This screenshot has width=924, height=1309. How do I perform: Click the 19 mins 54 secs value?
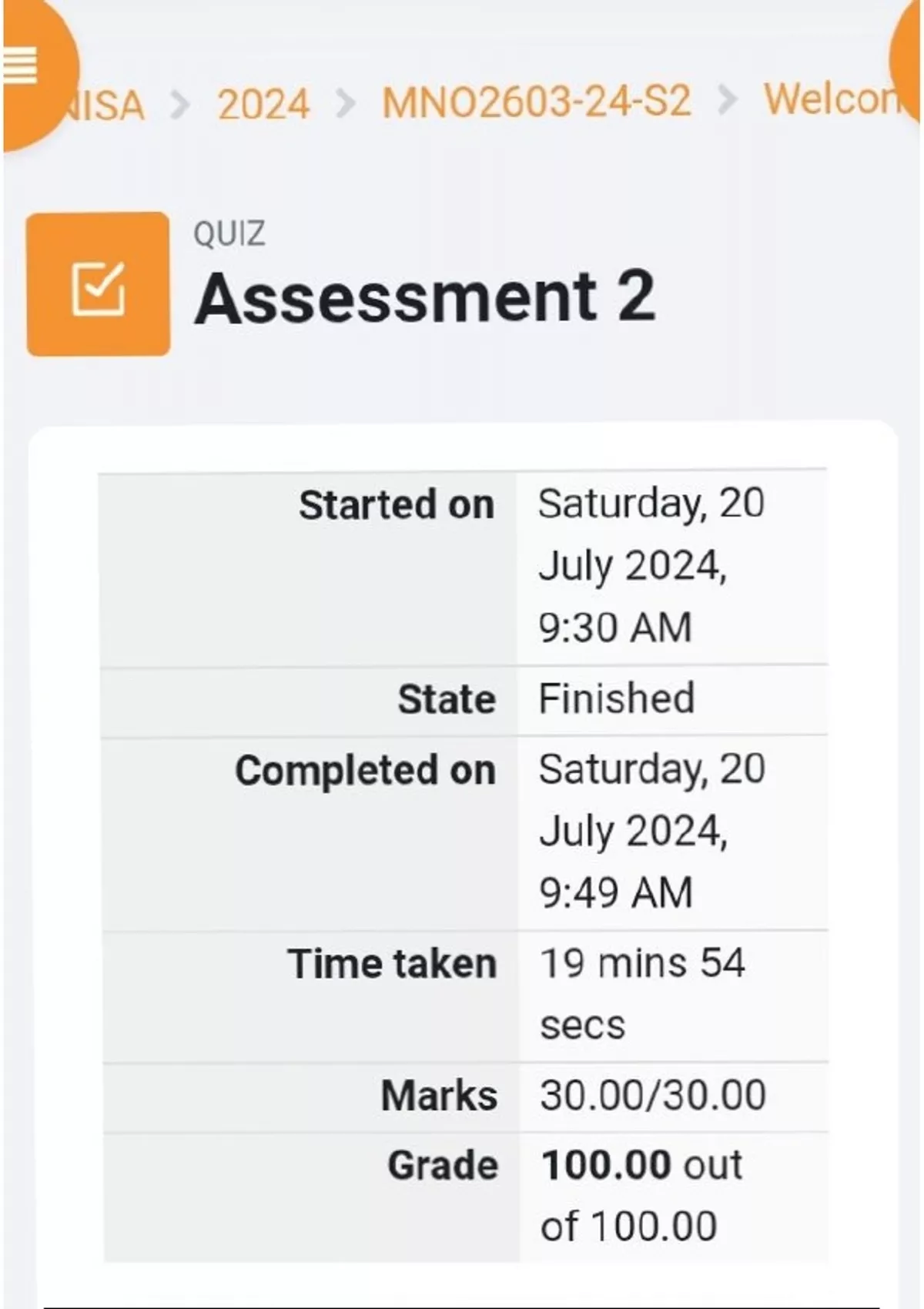click(641, 964)
